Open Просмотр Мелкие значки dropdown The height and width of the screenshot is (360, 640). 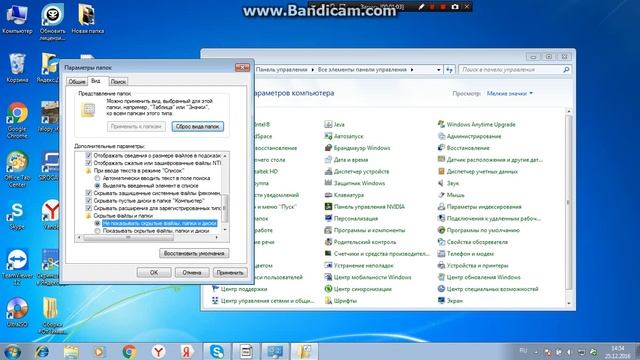[510, 93]
